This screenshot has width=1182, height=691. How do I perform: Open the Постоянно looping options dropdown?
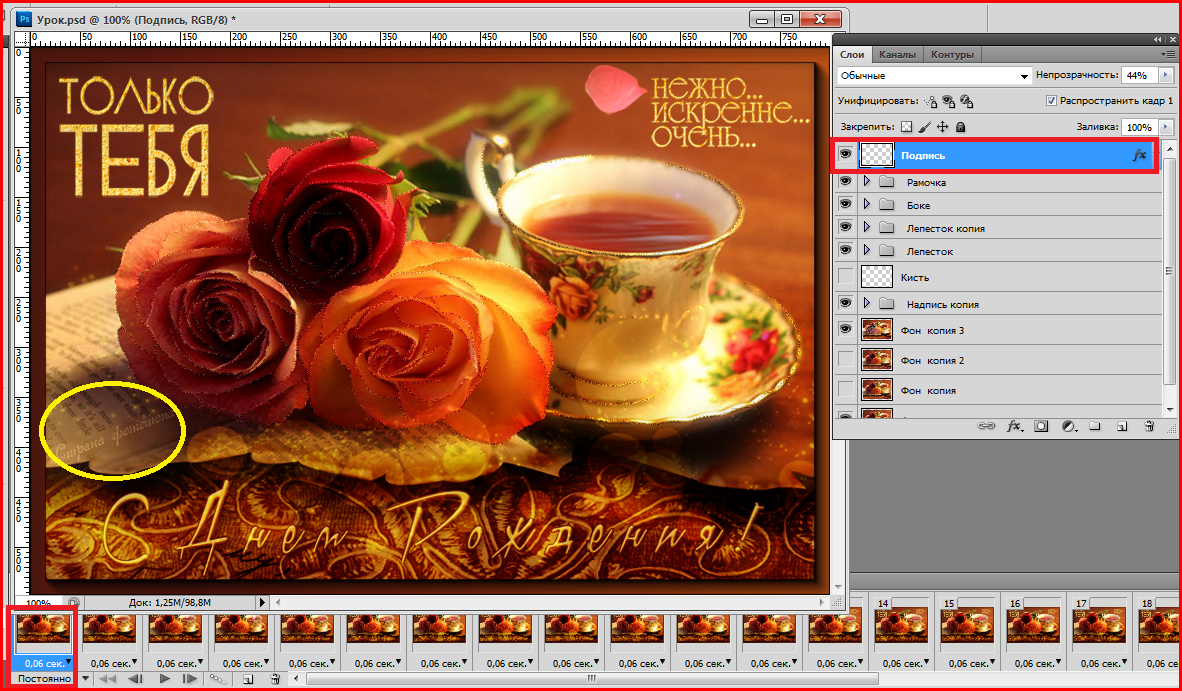coord(85,679)
